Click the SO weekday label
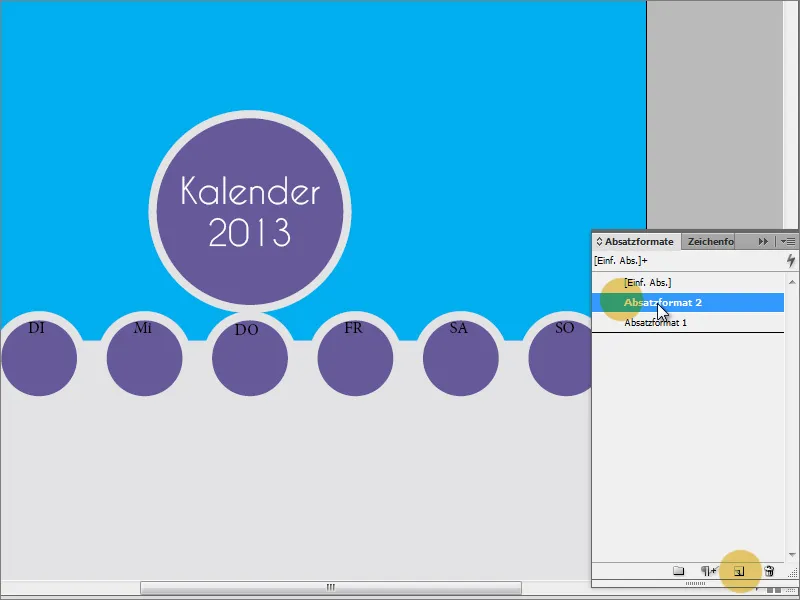Screen dimensions: 800x600 (565, 328)
